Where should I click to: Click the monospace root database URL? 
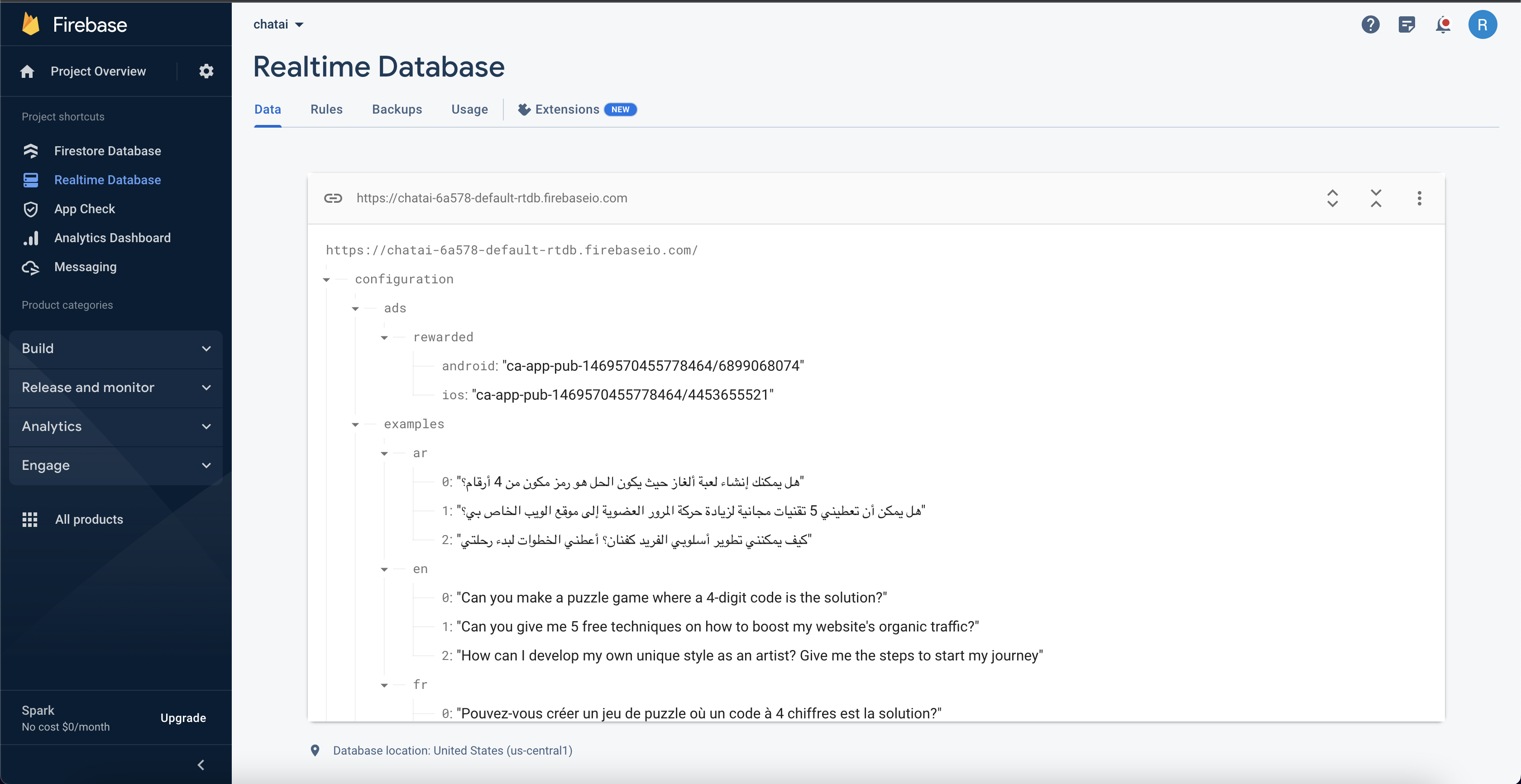pyautogui.click(x=512, y=250)
